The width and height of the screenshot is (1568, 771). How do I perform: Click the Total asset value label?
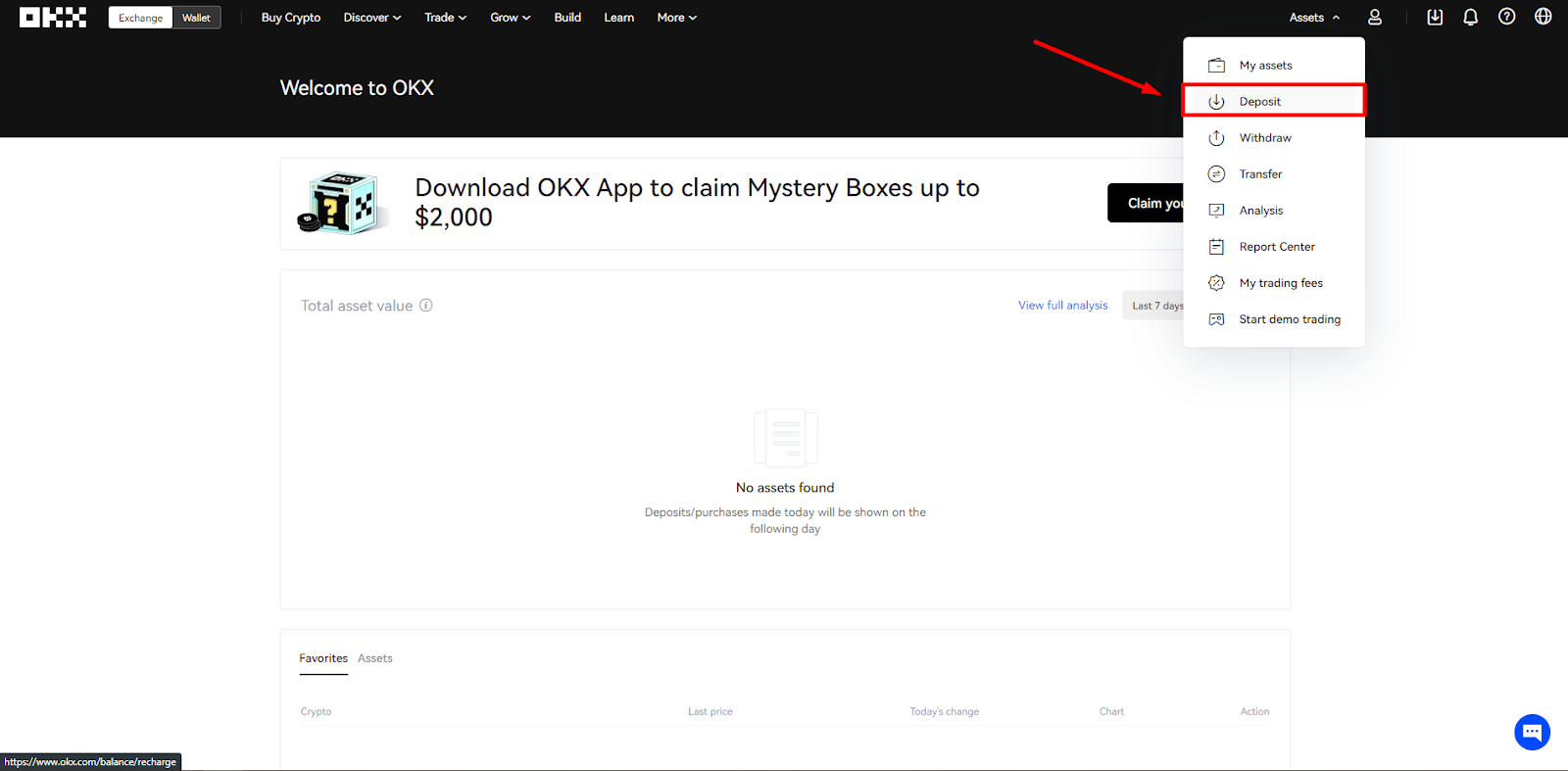tap(357, 306)
